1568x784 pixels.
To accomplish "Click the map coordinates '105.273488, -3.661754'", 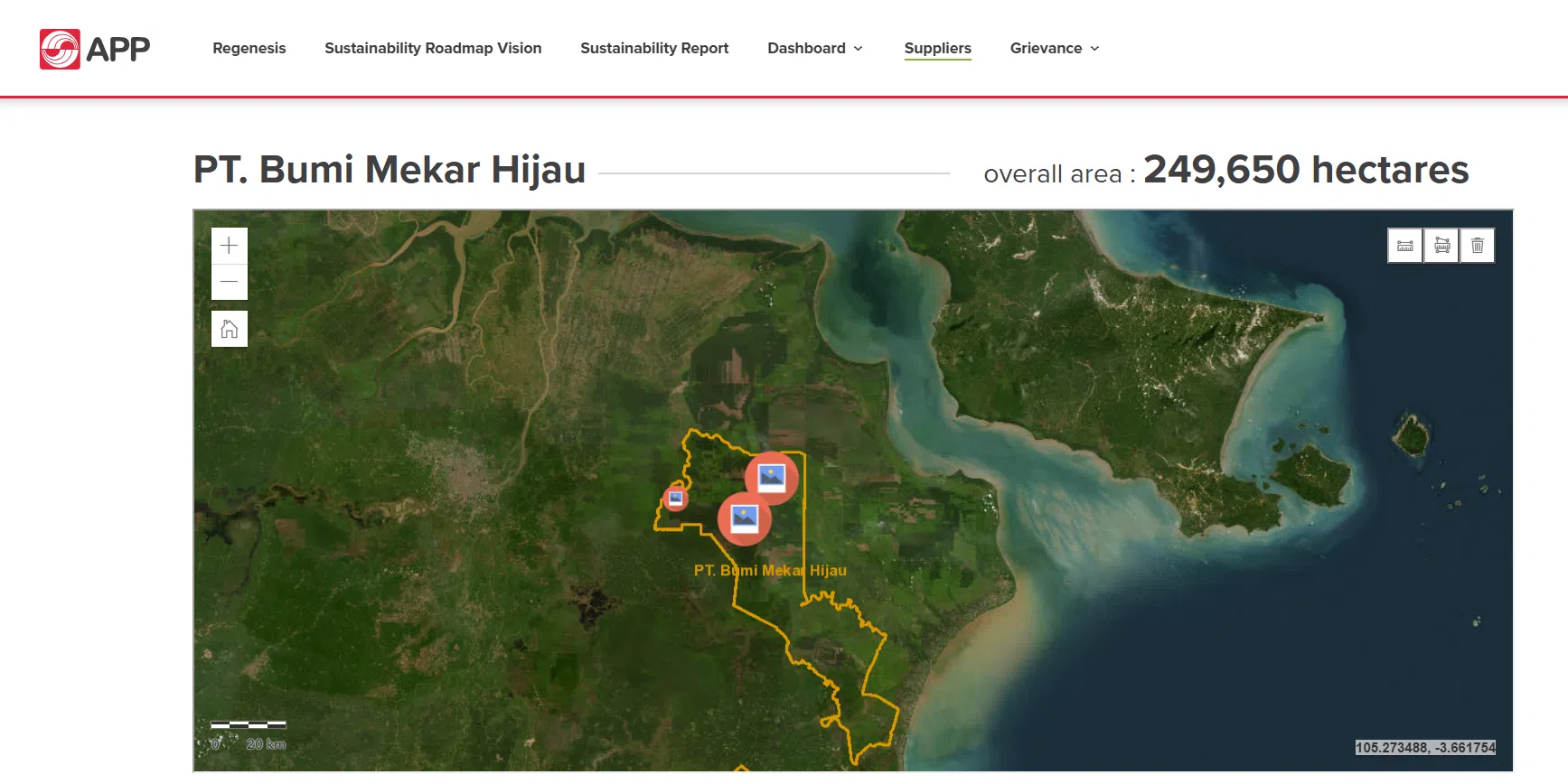I will coord(1426,748).
